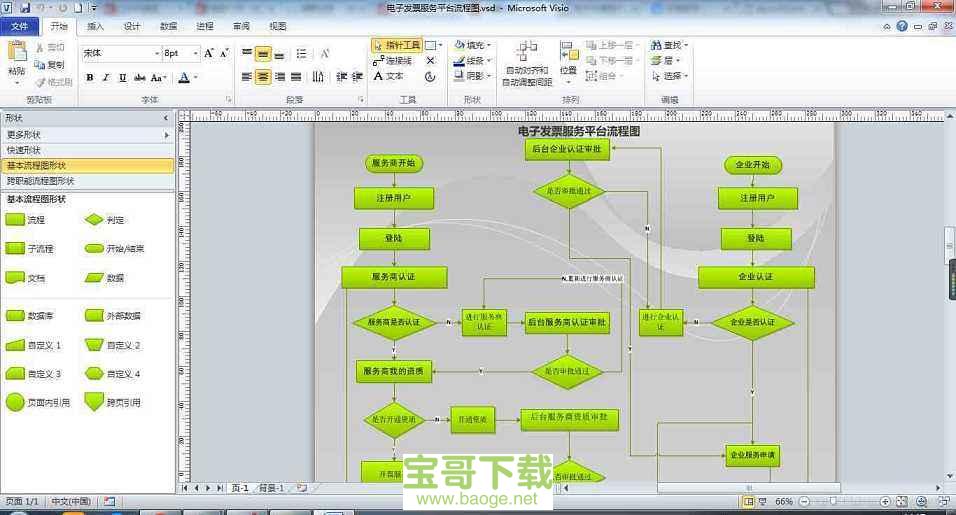Select Align Bottom in paragraph group
The image size is (956, 515).
point(279,54)
